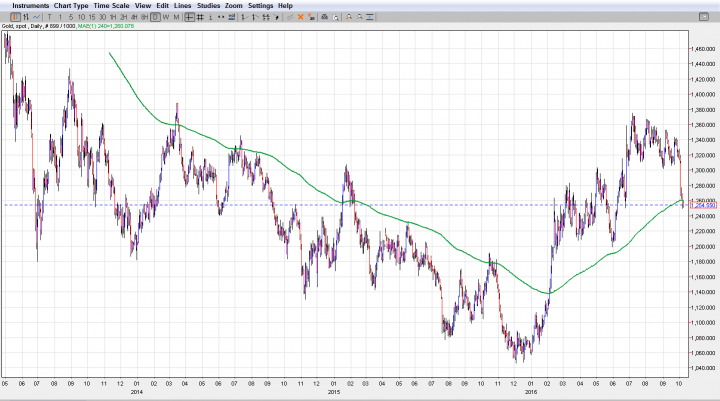Click the binoculars find icon
Screen dimensions: 720x401
point(324,17)
